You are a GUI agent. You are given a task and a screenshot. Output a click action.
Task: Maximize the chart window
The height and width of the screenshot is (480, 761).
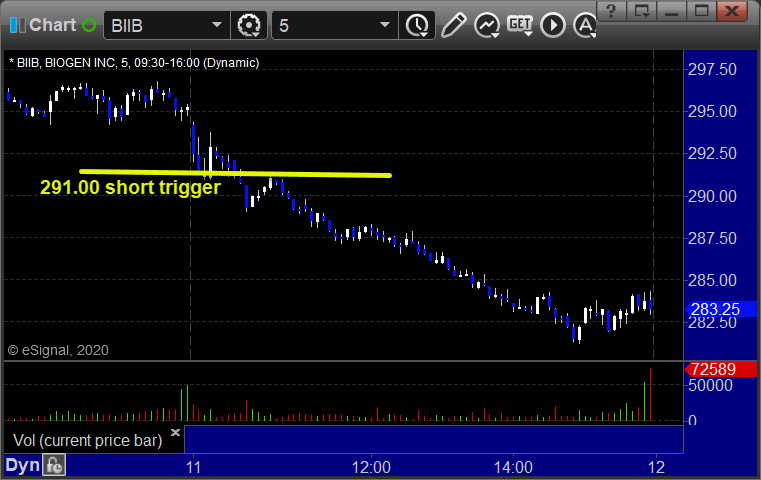tap(701, 11)
